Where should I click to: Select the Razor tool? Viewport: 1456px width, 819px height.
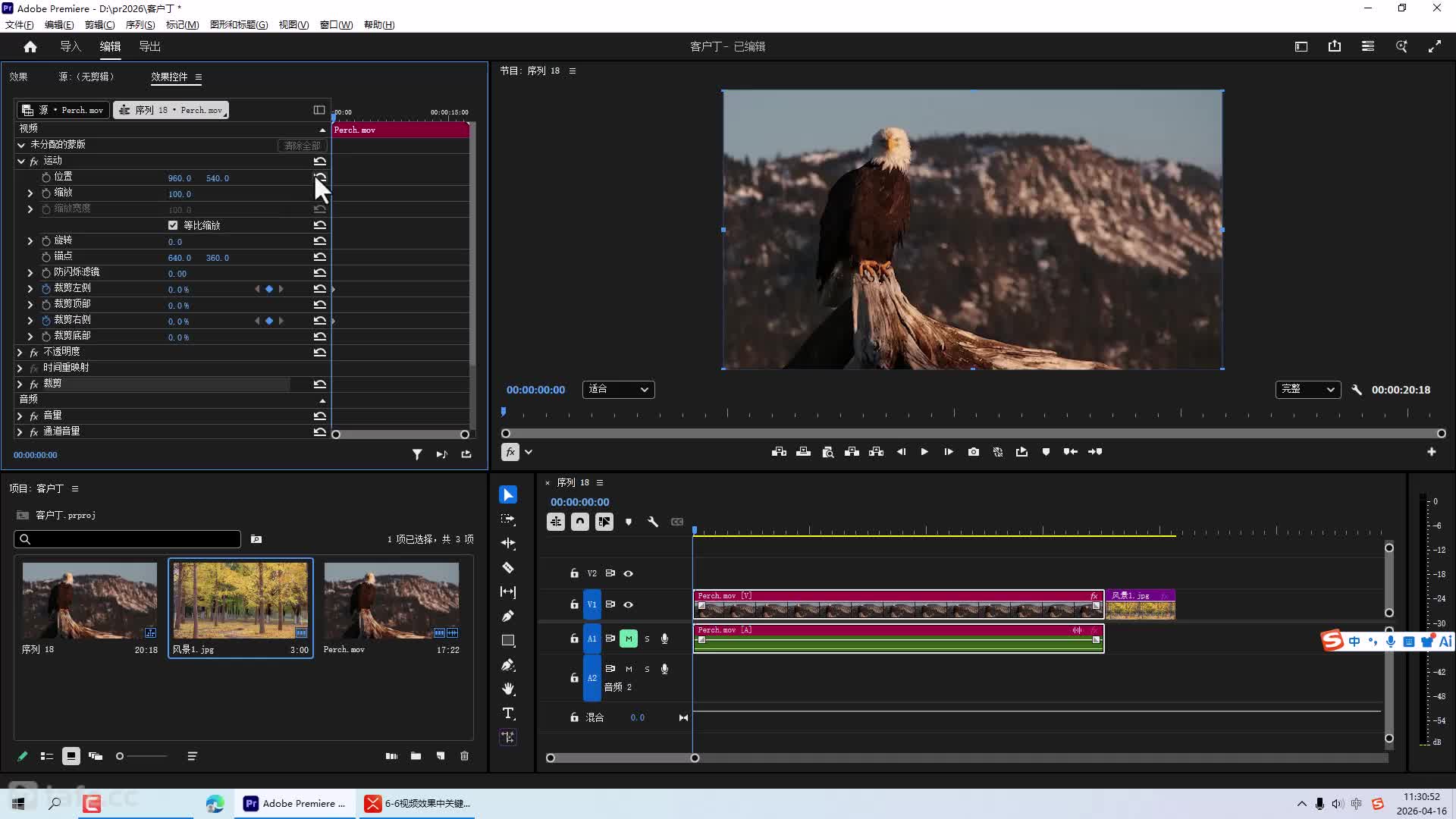(508, 567)
